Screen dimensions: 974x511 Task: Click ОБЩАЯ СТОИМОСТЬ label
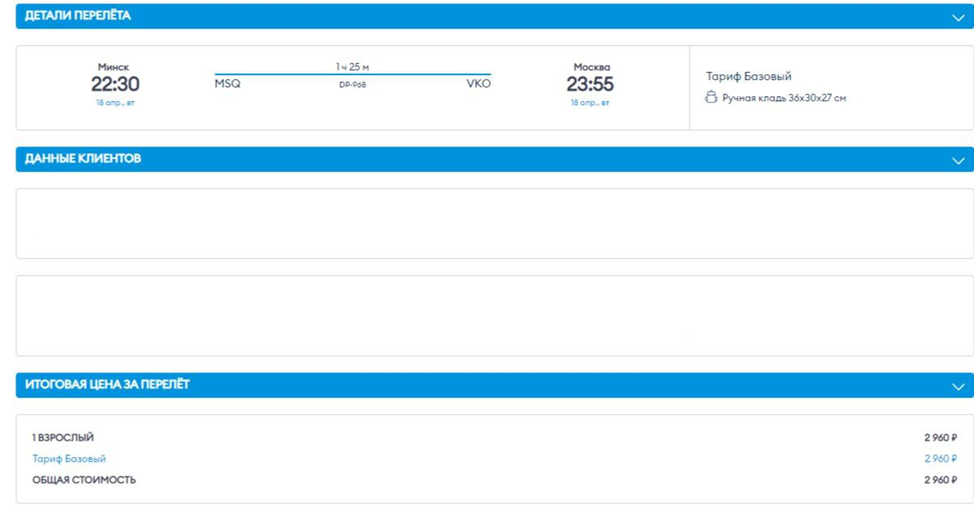84,480
